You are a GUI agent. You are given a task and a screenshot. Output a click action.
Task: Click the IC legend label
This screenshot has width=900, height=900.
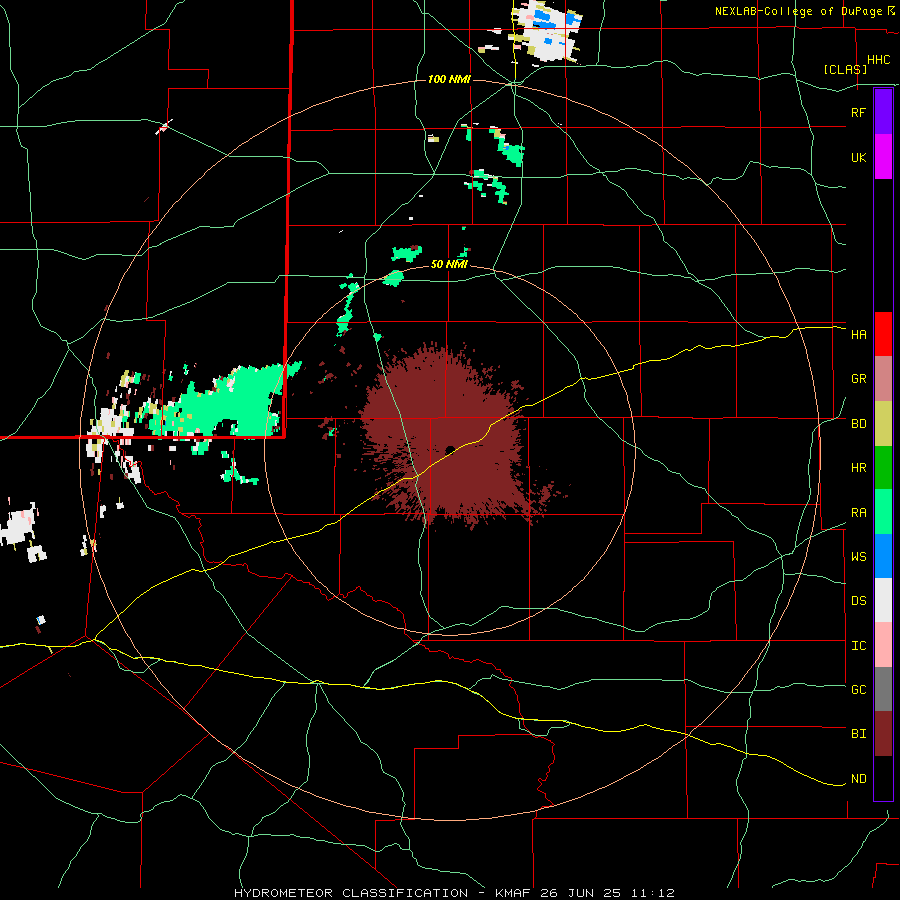858,646
